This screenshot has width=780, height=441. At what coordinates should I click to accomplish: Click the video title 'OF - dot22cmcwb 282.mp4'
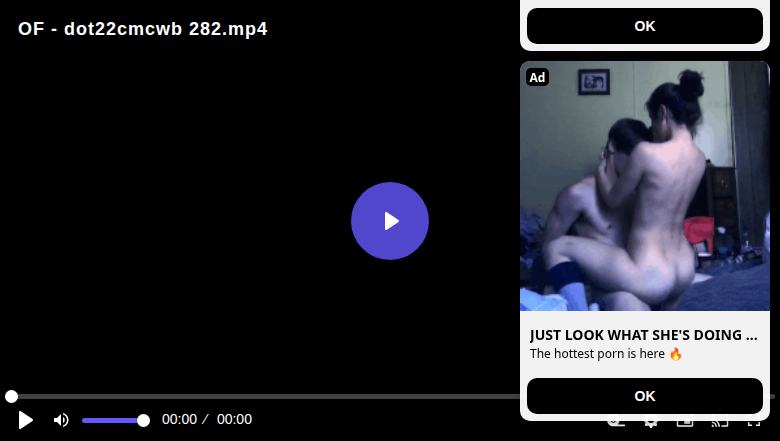(143, 29)
